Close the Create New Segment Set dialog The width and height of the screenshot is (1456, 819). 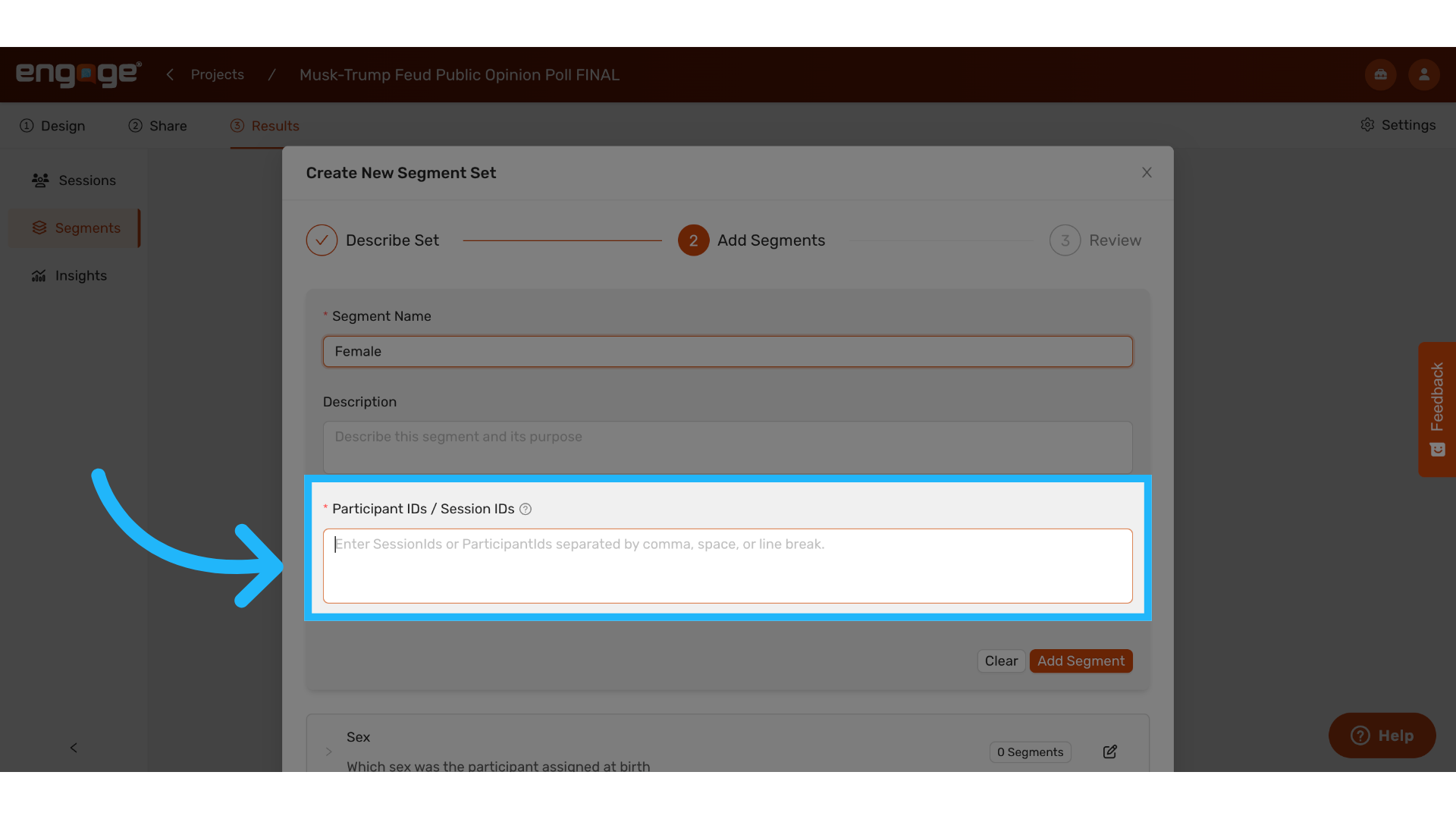point(1147,173)
